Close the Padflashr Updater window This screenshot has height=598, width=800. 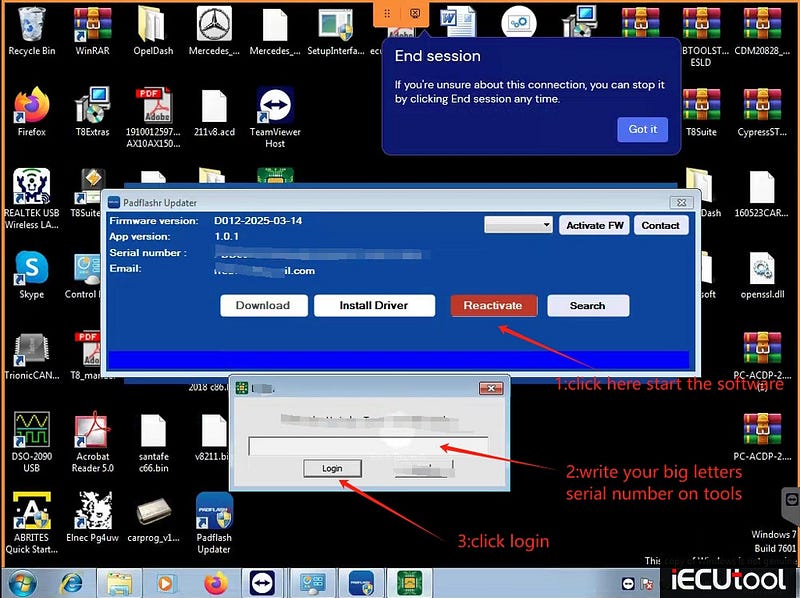coord(681,203)
